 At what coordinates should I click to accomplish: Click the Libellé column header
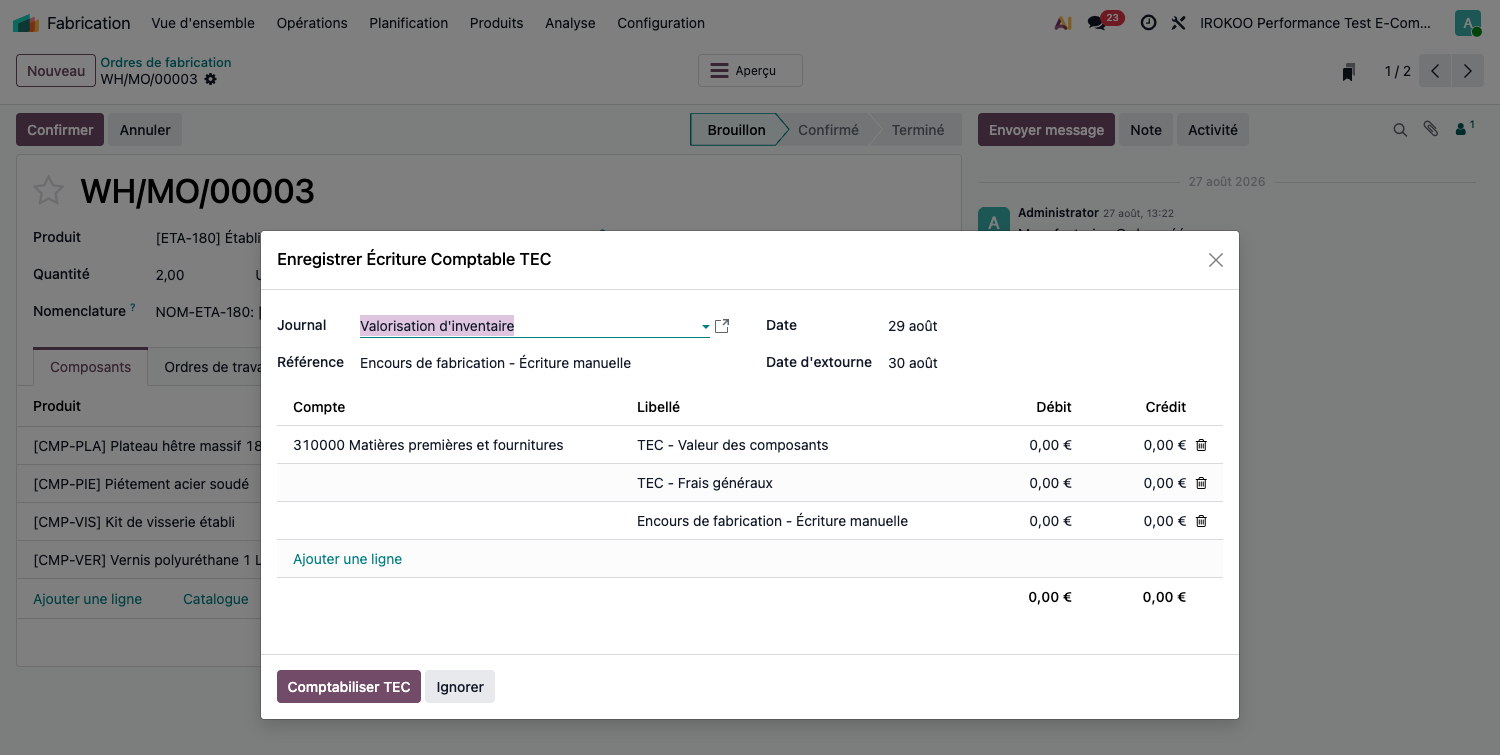pos(658,407)
